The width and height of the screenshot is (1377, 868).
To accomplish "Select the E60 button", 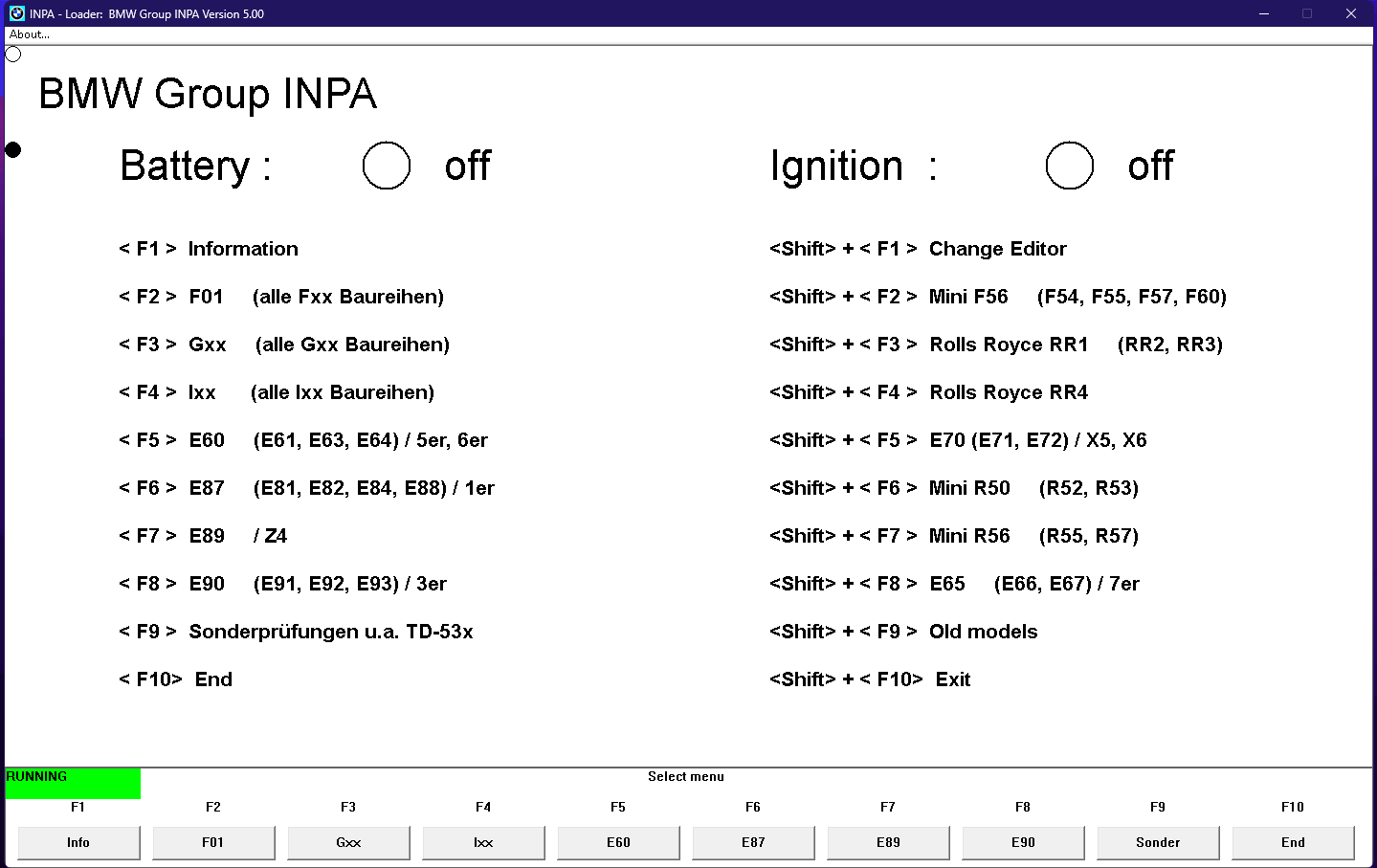I will point(618,842).
